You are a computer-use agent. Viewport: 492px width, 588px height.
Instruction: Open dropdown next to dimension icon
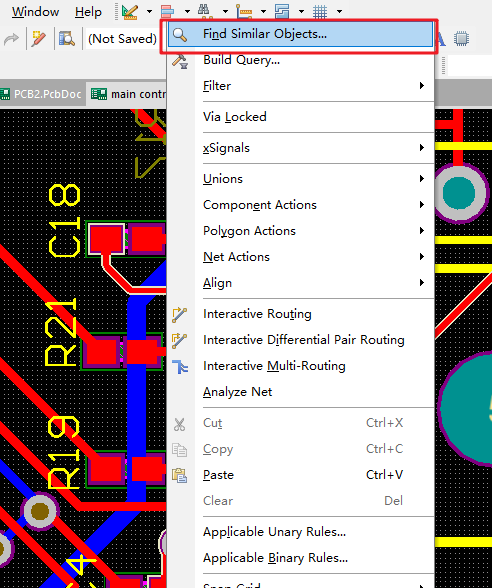[263, 12]
